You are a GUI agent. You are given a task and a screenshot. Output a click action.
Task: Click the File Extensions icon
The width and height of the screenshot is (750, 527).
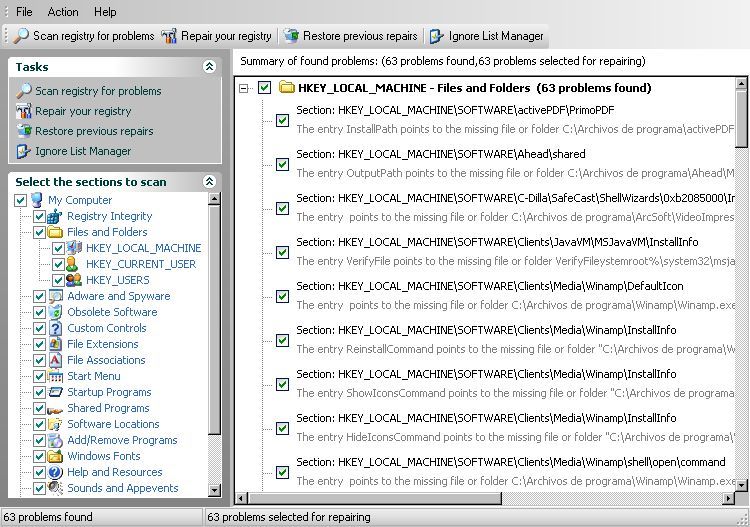coord(55,344)
